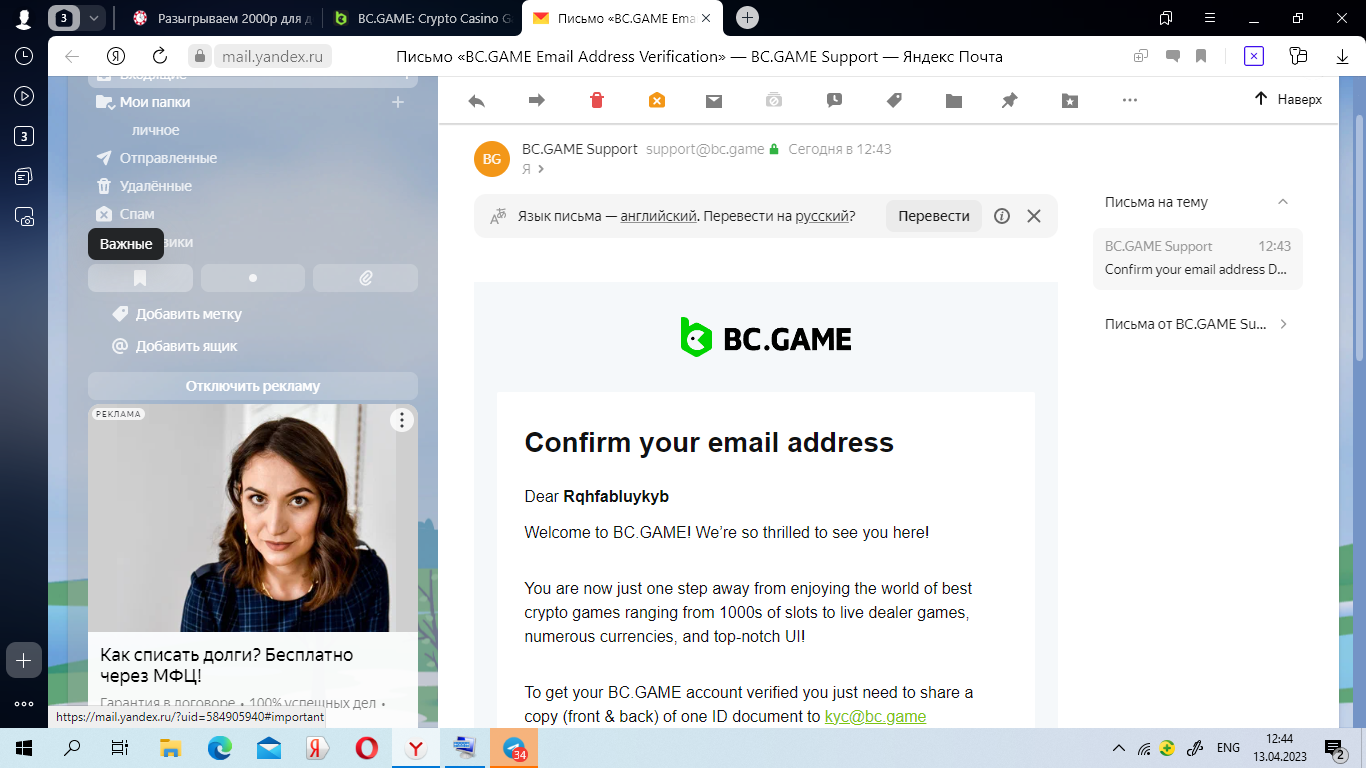Click the Наверх scroll-to-top button
Image resolution: width=1366 pixels, height=768 pixels.
(x=1288, y=99)
